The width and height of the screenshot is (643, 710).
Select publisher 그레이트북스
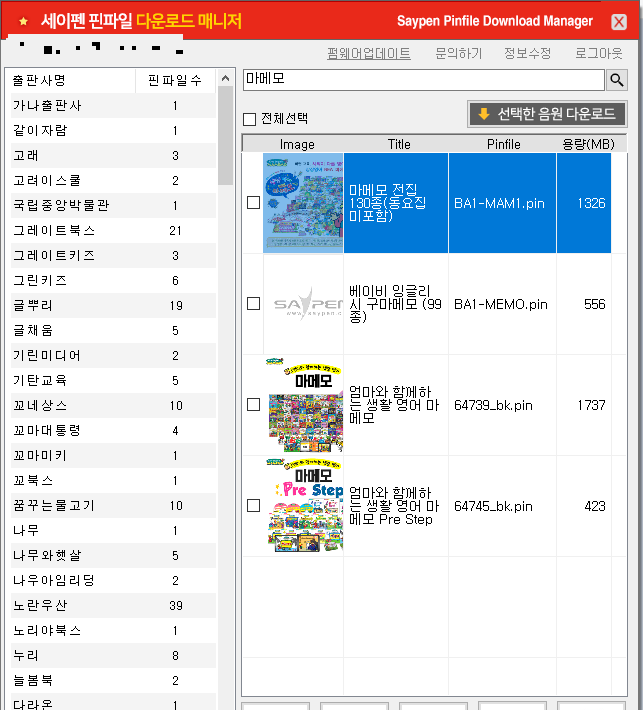click(x=113, y=230)
